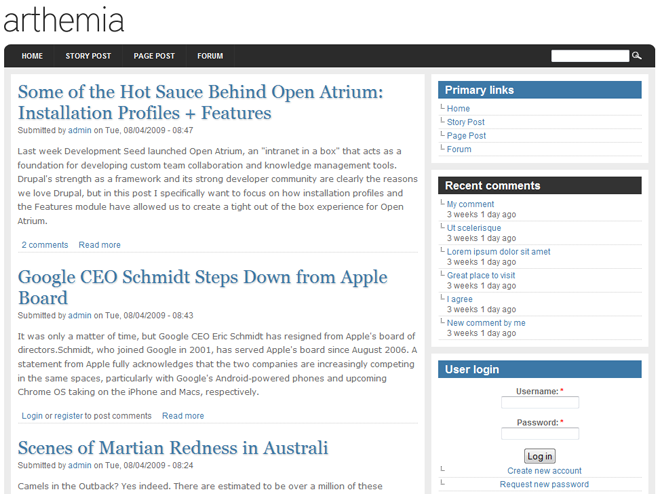View the 2 comments link
The image size is (658, 494).
(x=45, y=245)
